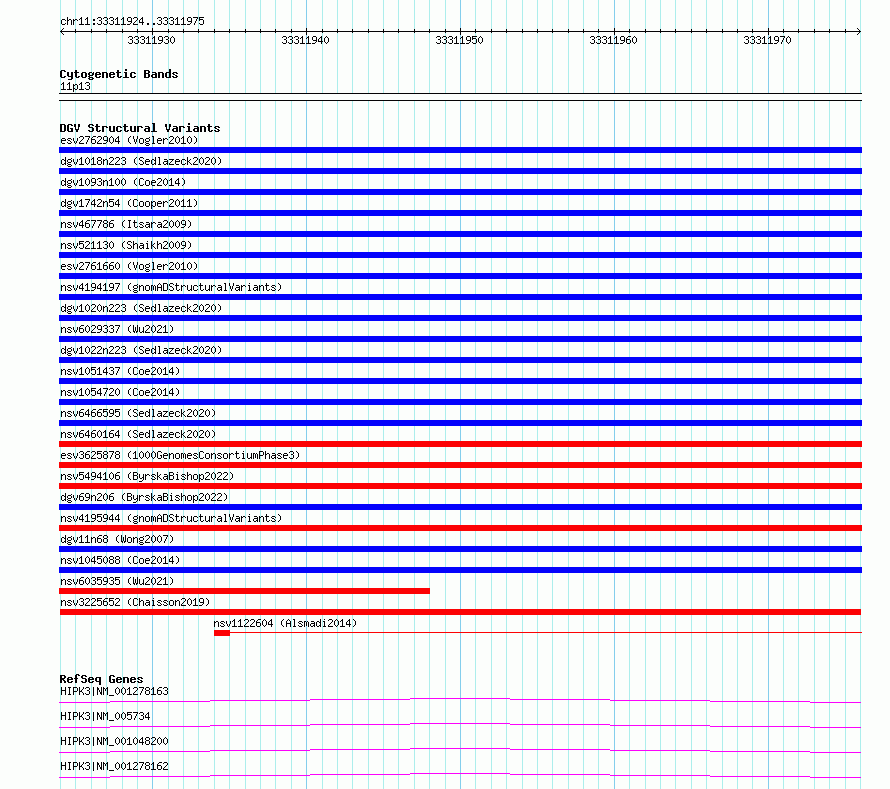Click the short red nsv1122604 variant block
890x789 pixels.
222,633
